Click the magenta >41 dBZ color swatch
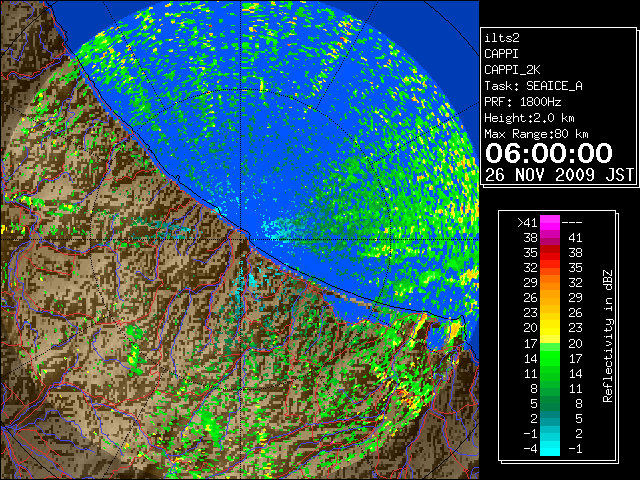This screenshot has height=480, width=640. click(x=550, y=222)
